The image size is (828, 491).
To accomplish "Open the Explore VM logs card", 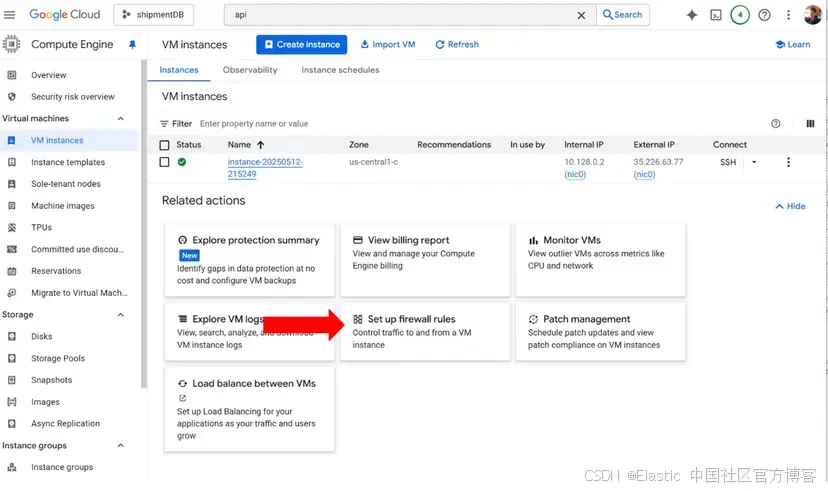I will (x=250, y=332).
